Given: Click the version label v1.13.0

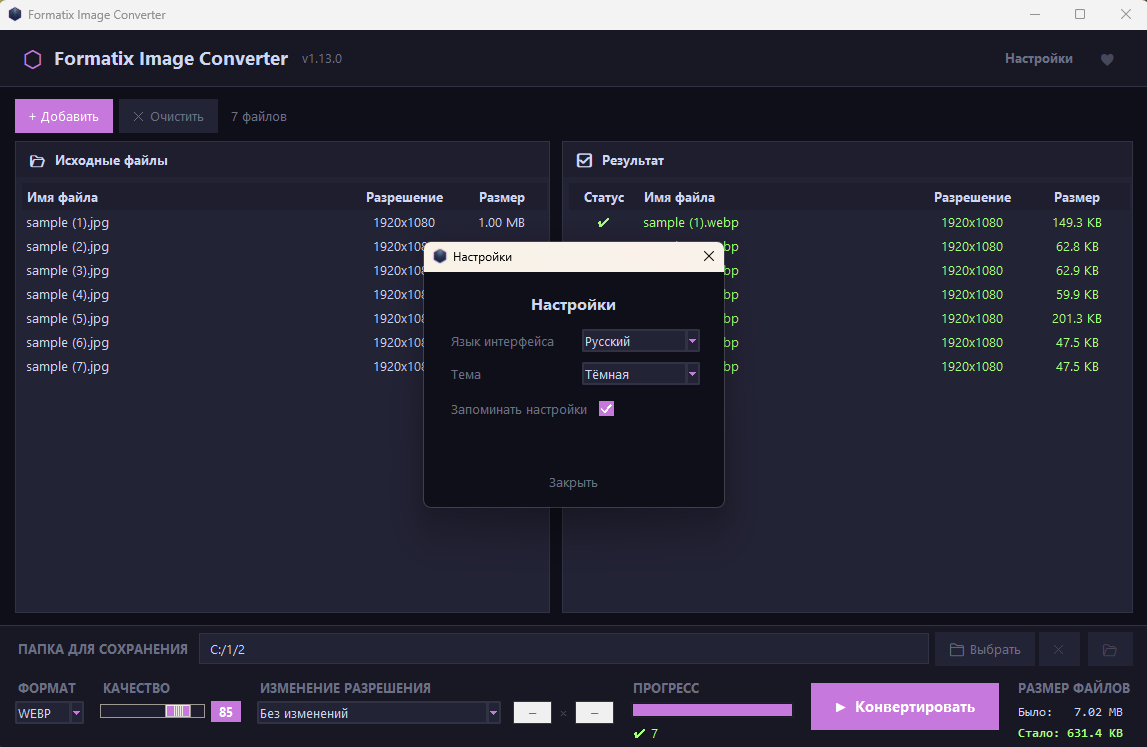Looking at the screenshot, I should coord(322,59).
